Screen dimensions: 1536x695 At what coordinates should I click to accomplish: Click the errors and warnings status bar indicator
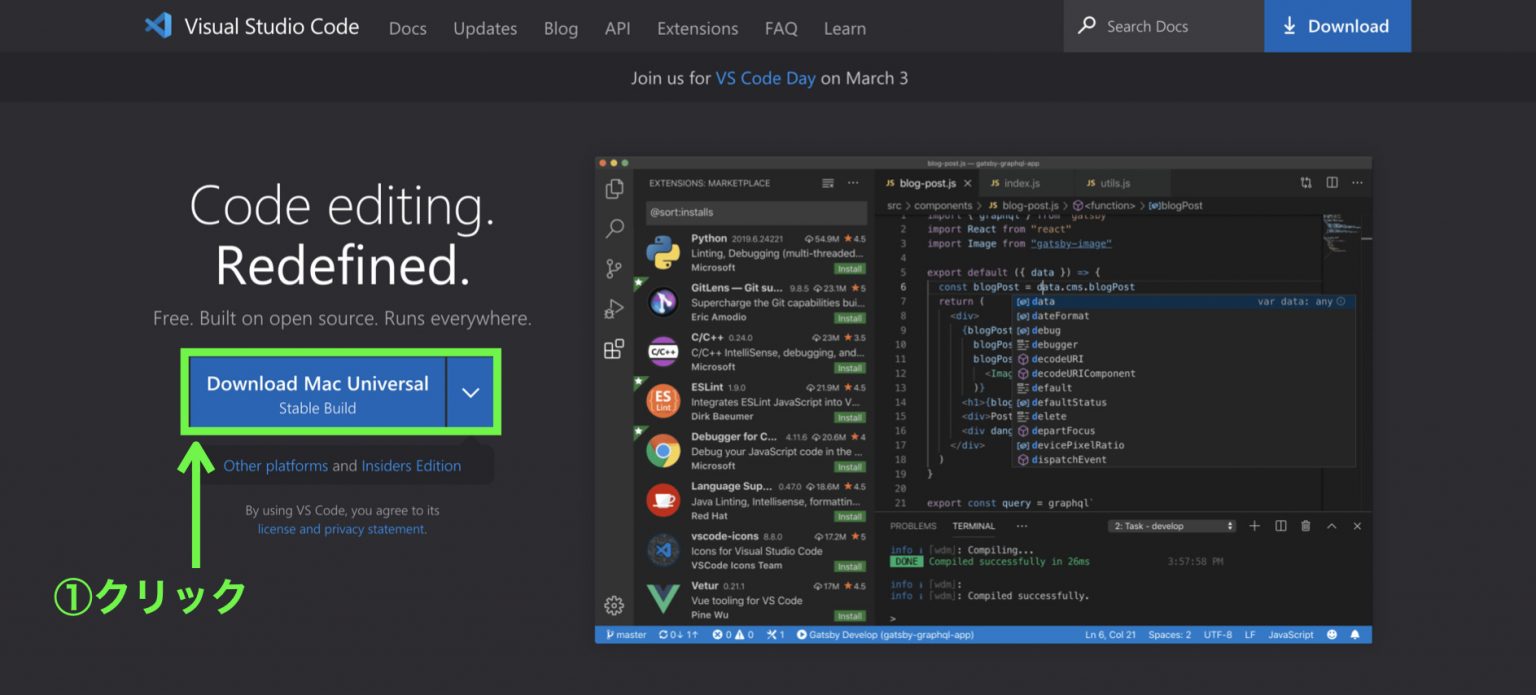[733, 634]
